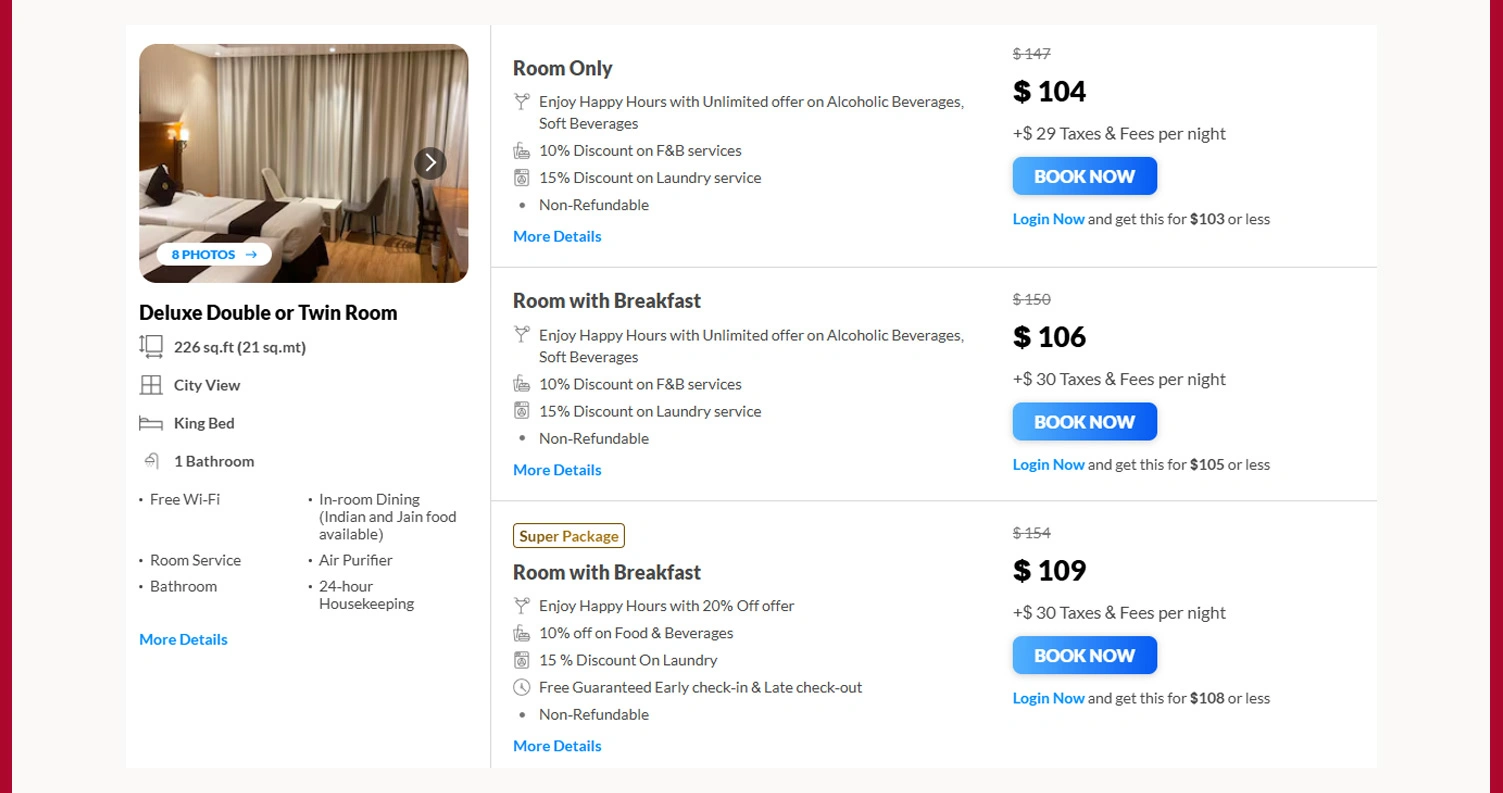Select the Room Only plan heading
The width and height of the screenshot is (1503, 793).
(x=562, y=67)
